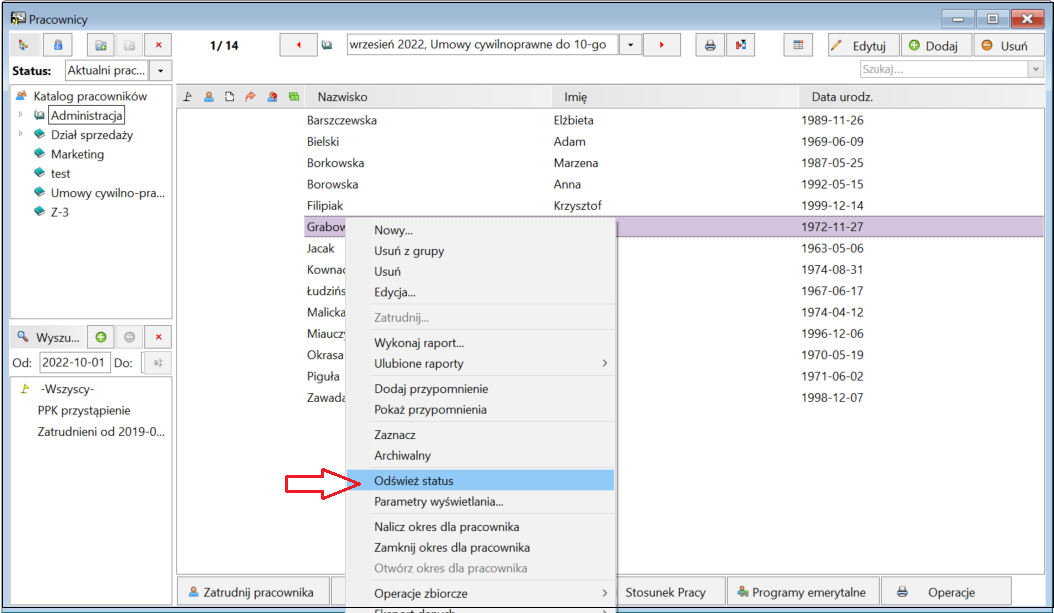Image resolution: width=1054 pixels, height=613 pixels.
Task: Choose Nowy... from context menu
Action: click(x=480, y=230)
